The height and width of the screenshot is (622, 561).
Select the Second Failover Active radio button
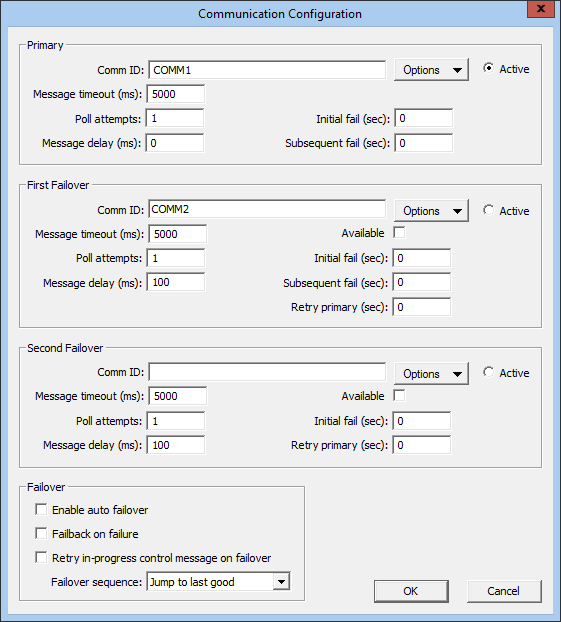click(488, 372)
